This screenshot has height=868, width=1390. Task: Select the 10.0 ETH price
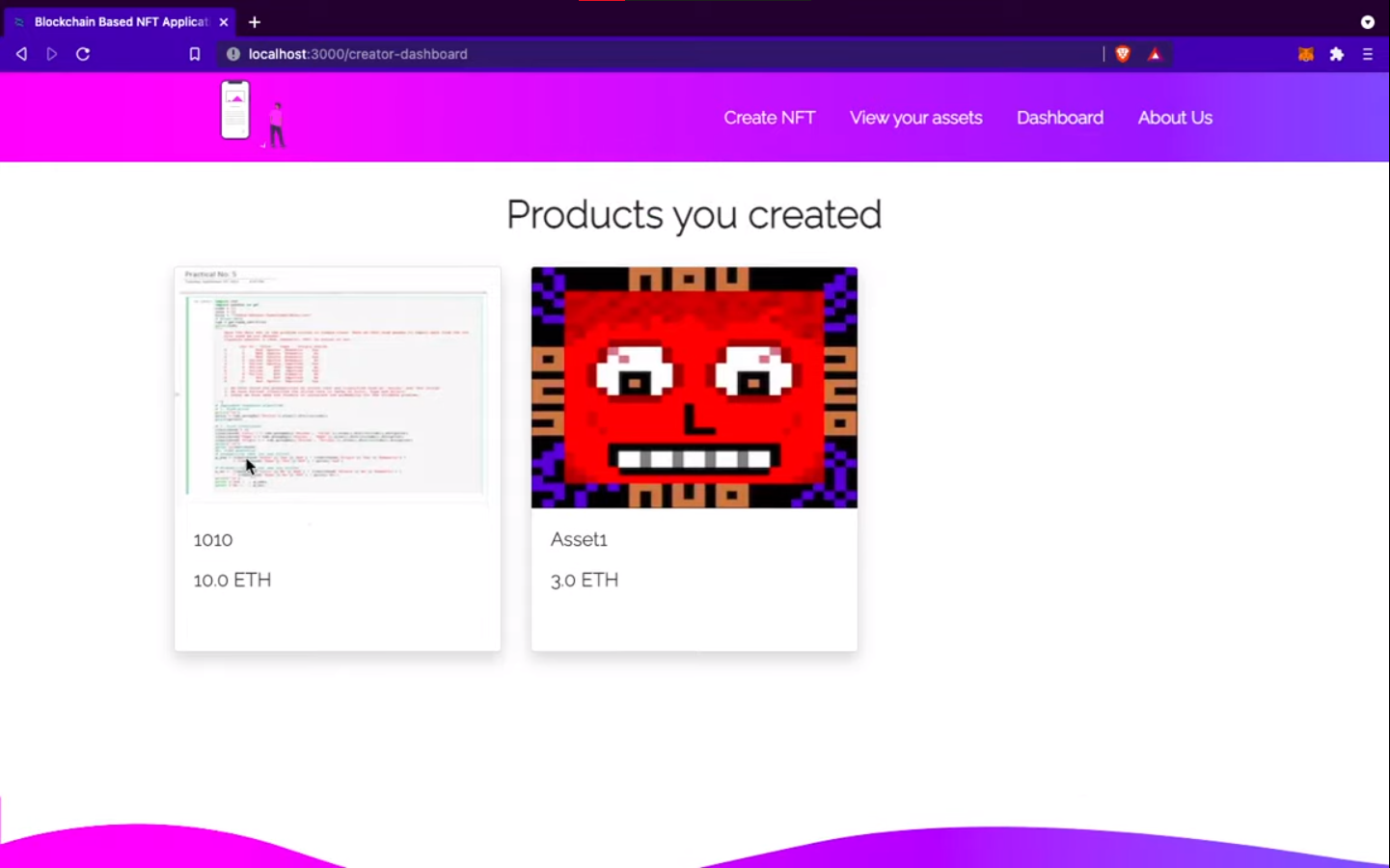(232, 580)
